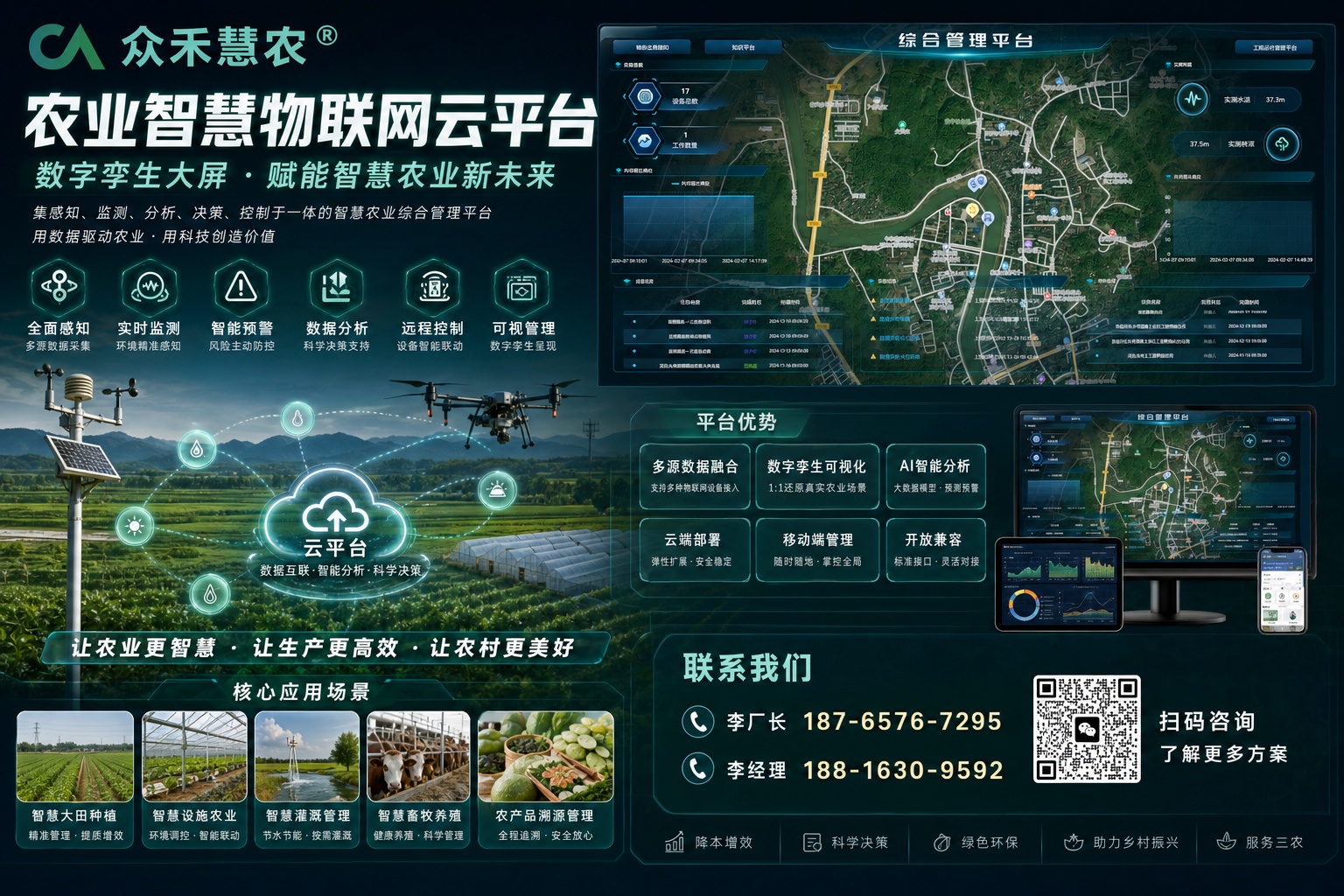Click the 众禾慧农 brand name
Screen dimensions: 1344x896
tap(213, 46)
